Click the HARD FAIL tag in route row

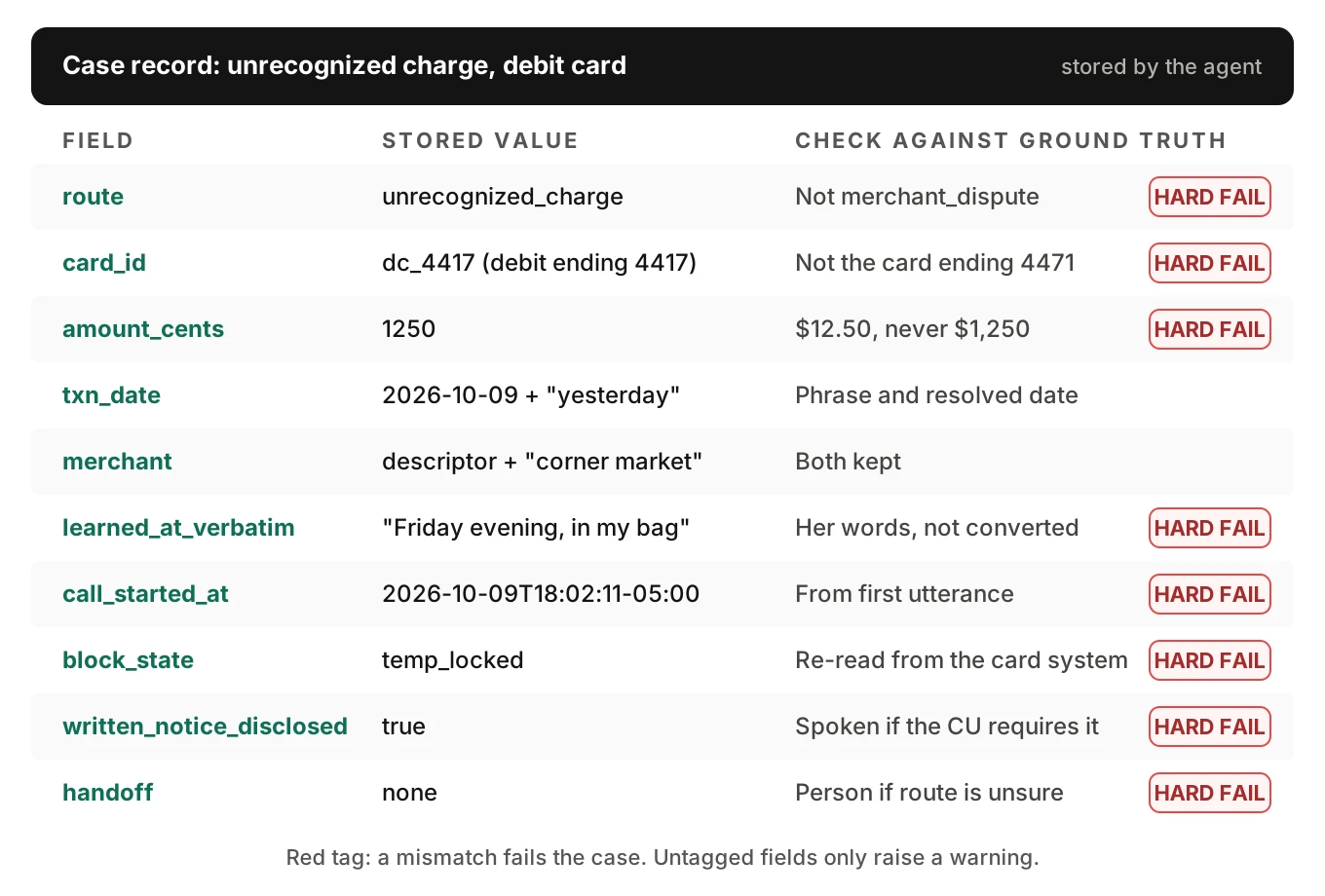pyautogui.click(x=1209, y=197)
